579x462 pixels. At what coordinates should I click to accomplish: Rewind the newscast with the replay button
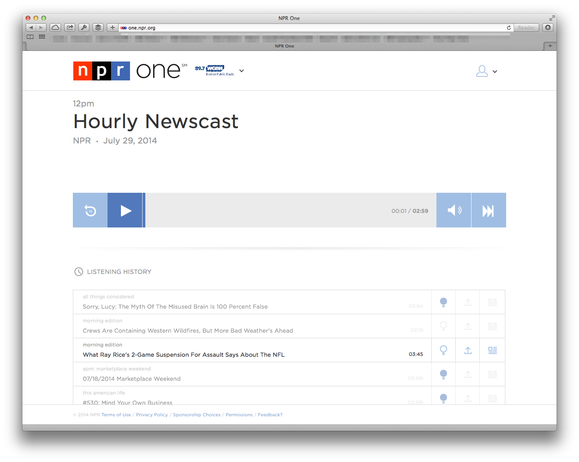pyautogui.click(x=90, y=210)
